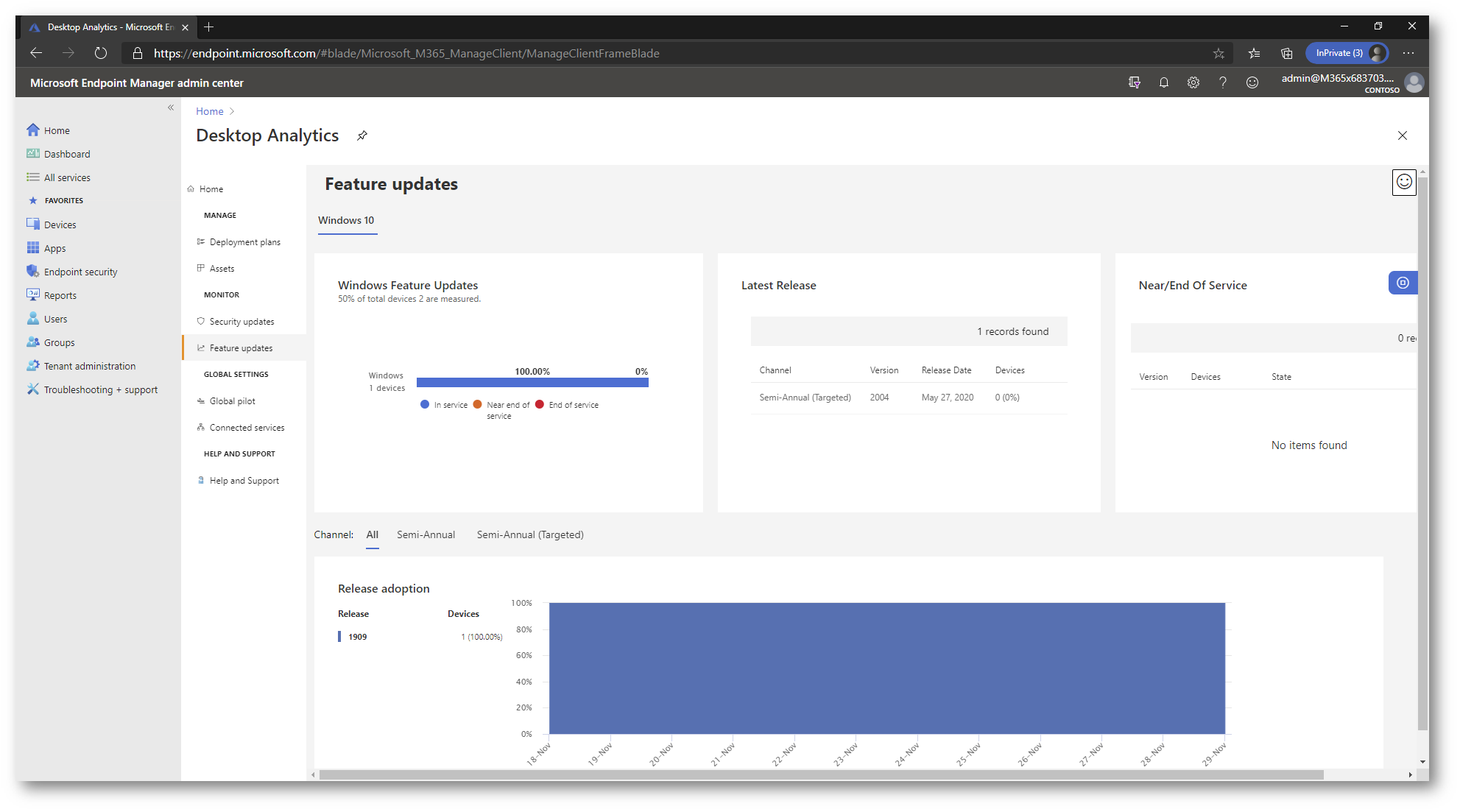The height and width of the screenshot is (812, 1460).
Task: Open Apps in favorites
Action: [54, 248]
